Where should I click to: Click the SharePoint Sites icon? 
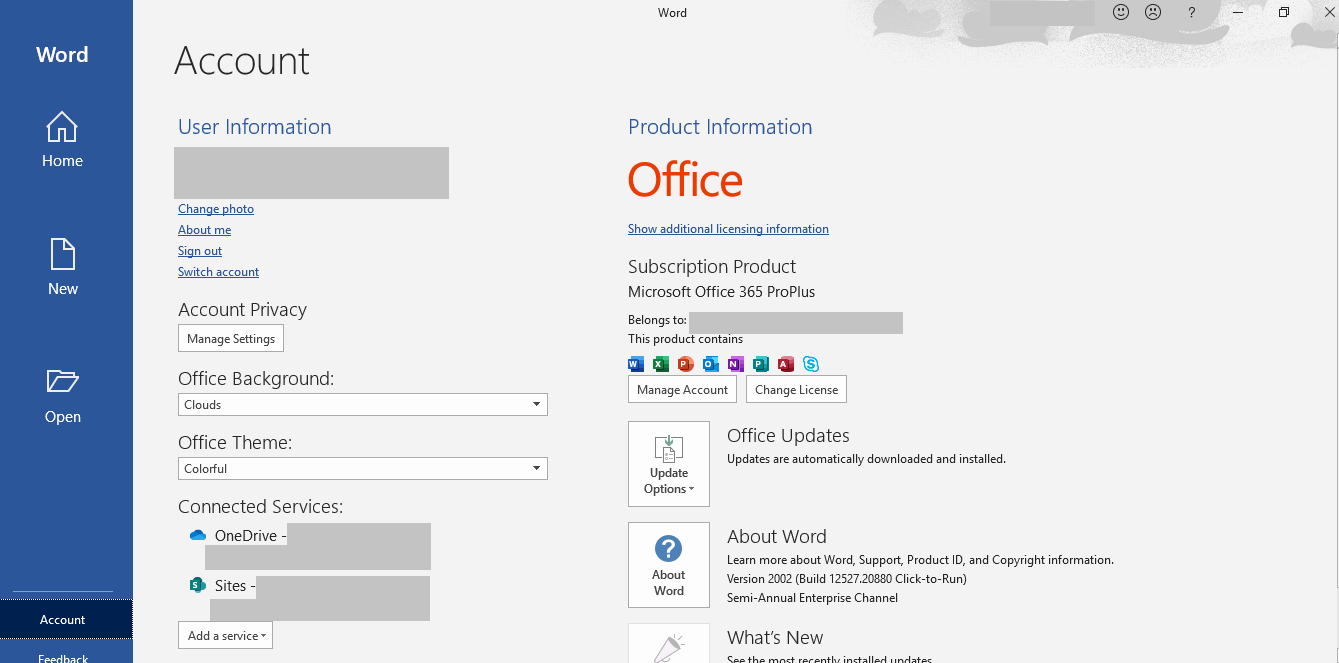coord(198,585)
